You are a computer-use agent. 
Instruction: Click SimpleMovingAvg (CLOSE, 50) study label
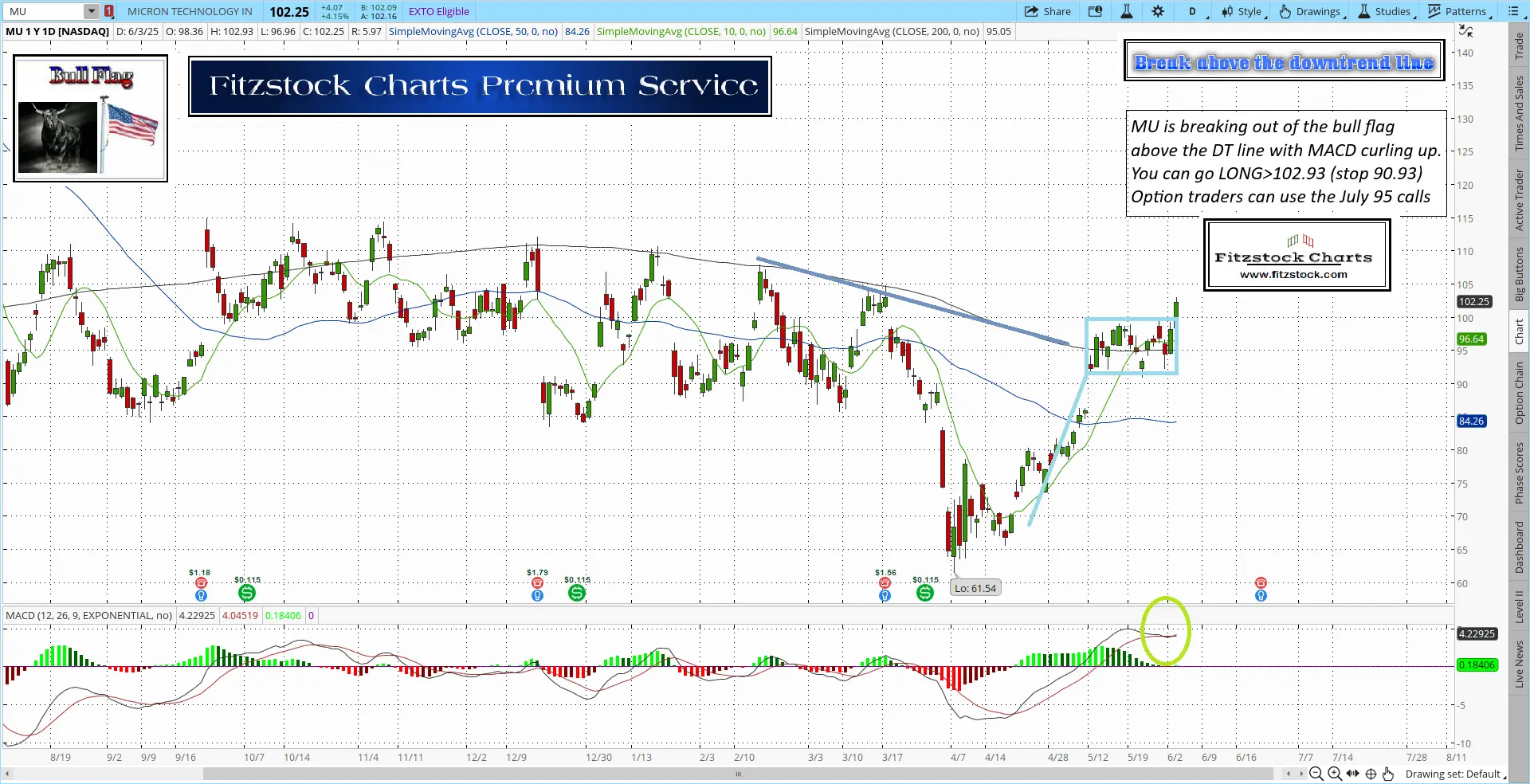coord(473,32)
